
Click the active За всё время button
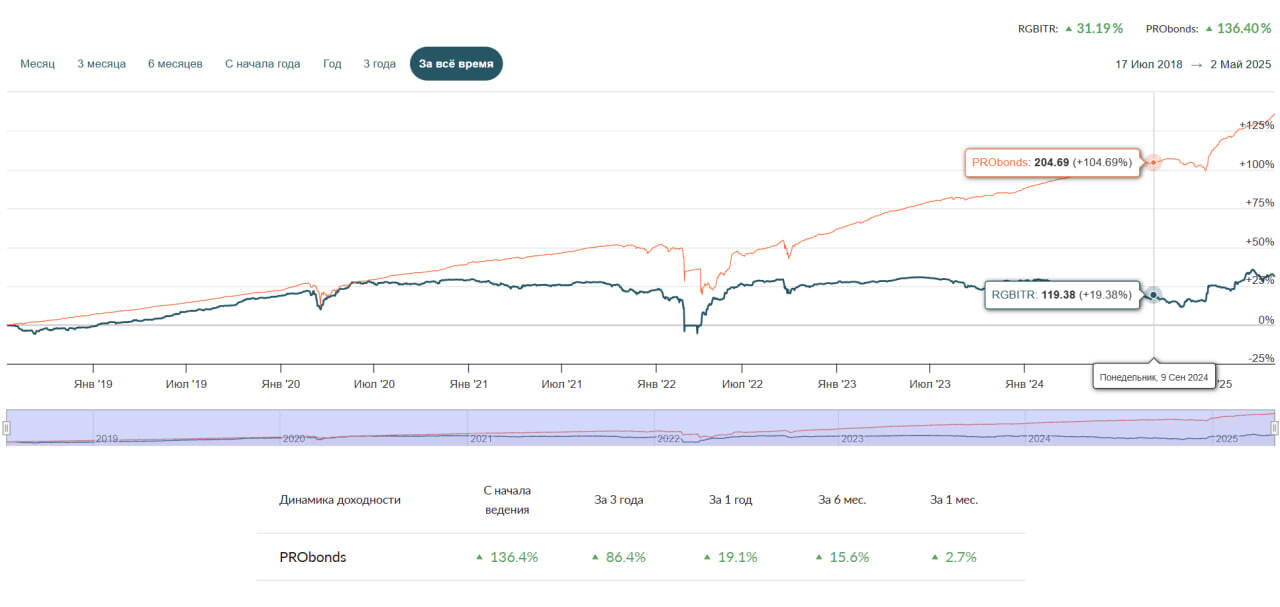(x=456, y=64)
